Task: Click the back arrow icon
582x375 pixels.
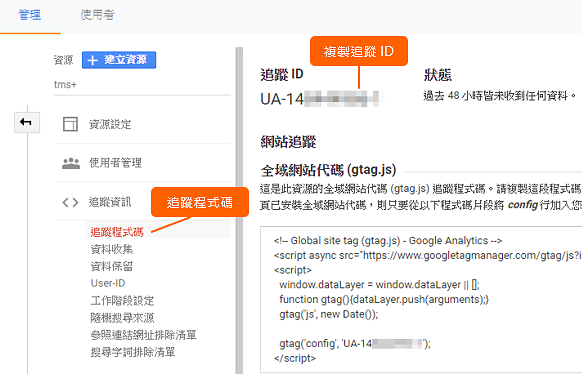Action: click(27, 122)
